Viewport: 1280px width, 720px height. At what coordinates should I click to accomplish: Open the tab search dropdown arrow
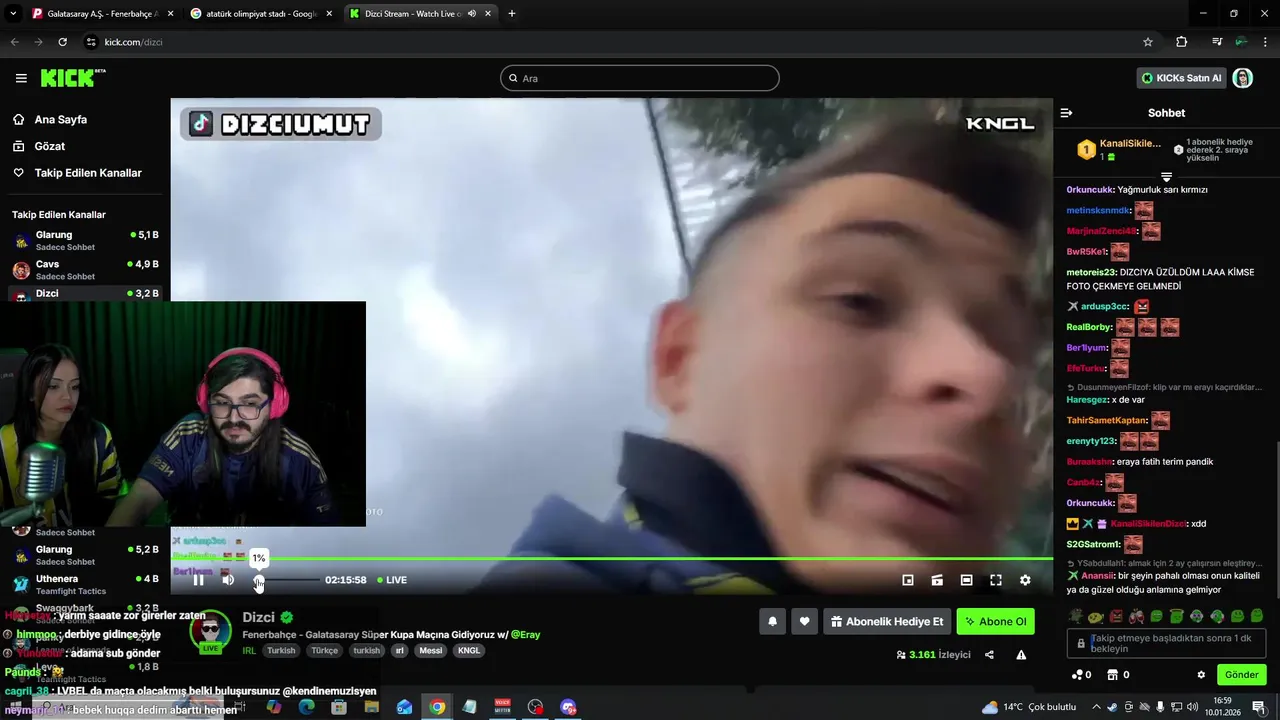coord(13,14)
